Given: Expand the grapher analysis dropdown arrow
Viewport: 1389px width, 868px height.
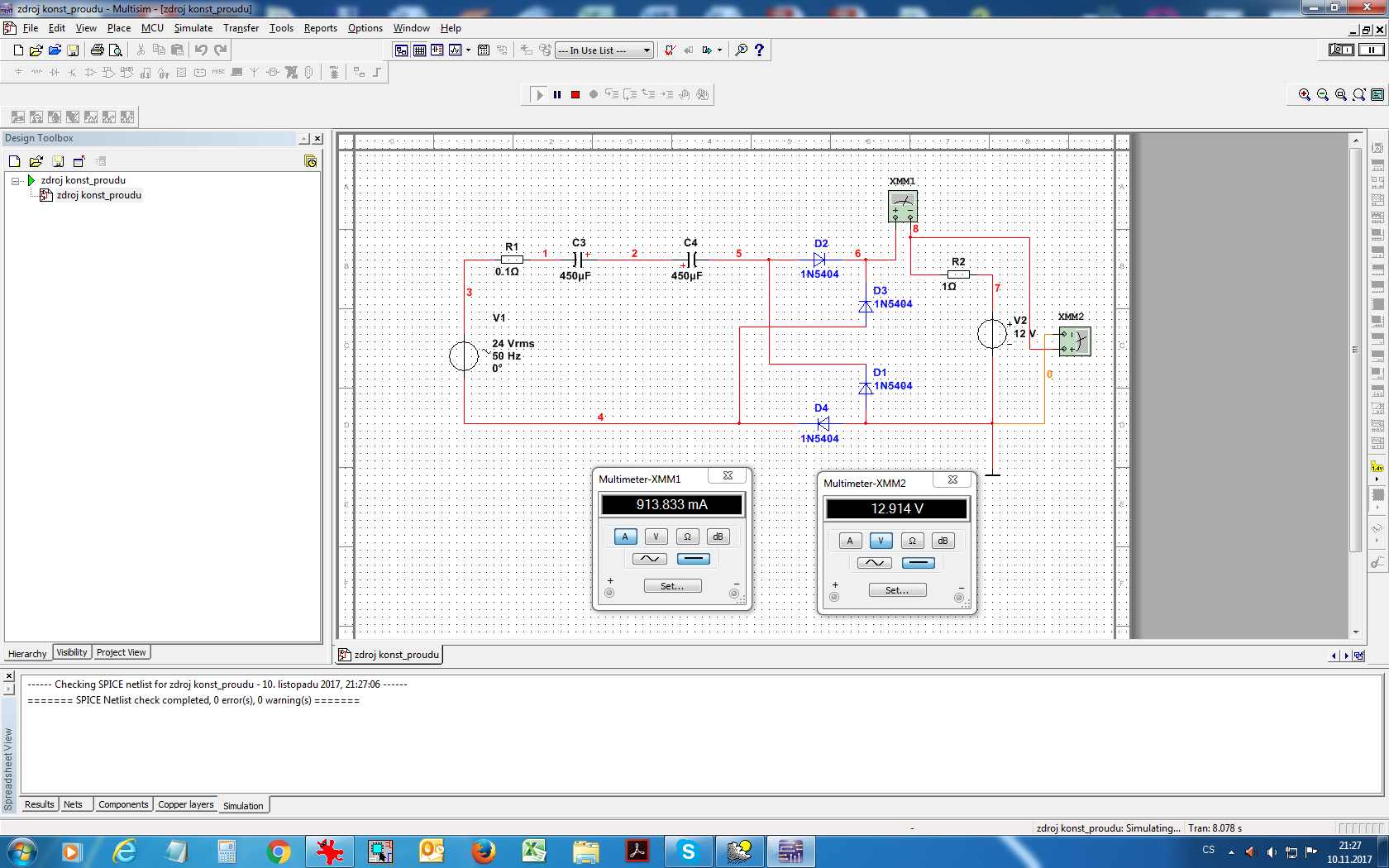Looking at the screenshot, I should [468, 50].
